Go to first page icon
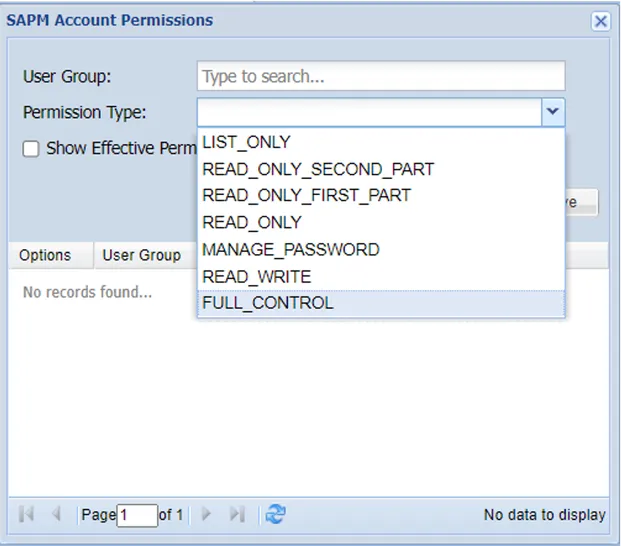 27,514
